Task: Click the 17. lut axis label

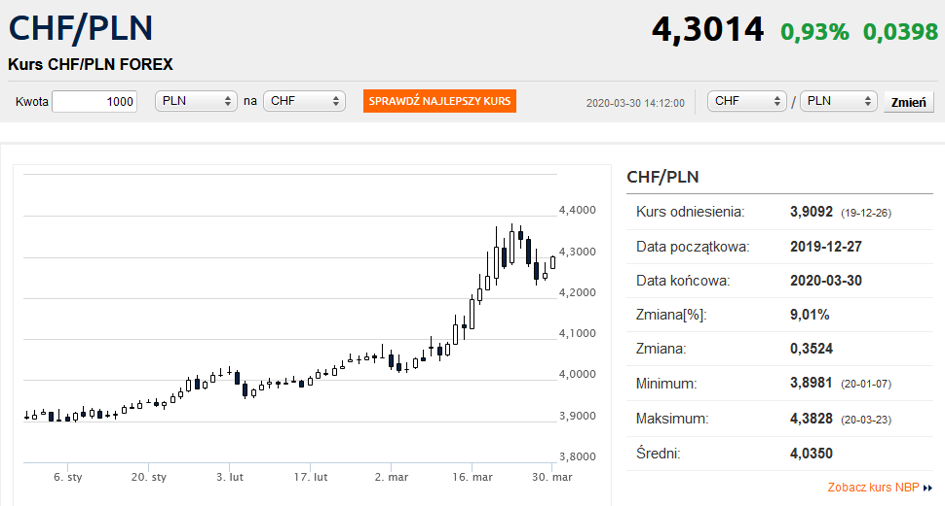Action: pyautogui.click(x=310, y=477)
